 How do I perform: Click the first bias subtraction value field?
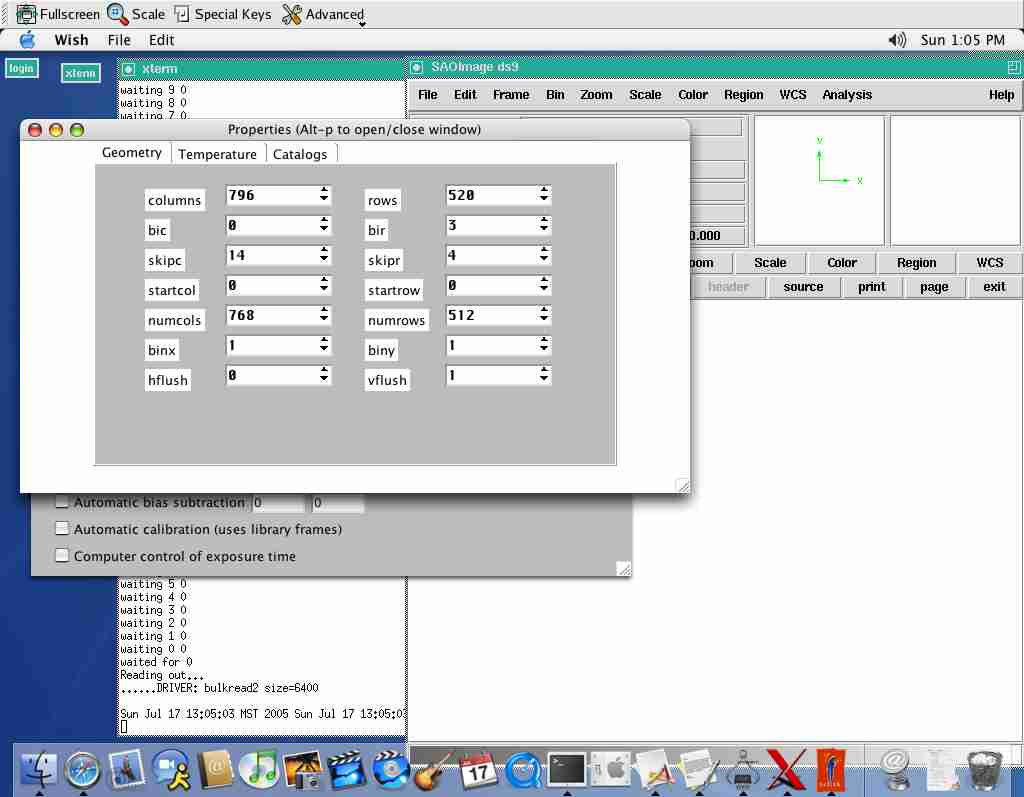[x=279, y=502]
